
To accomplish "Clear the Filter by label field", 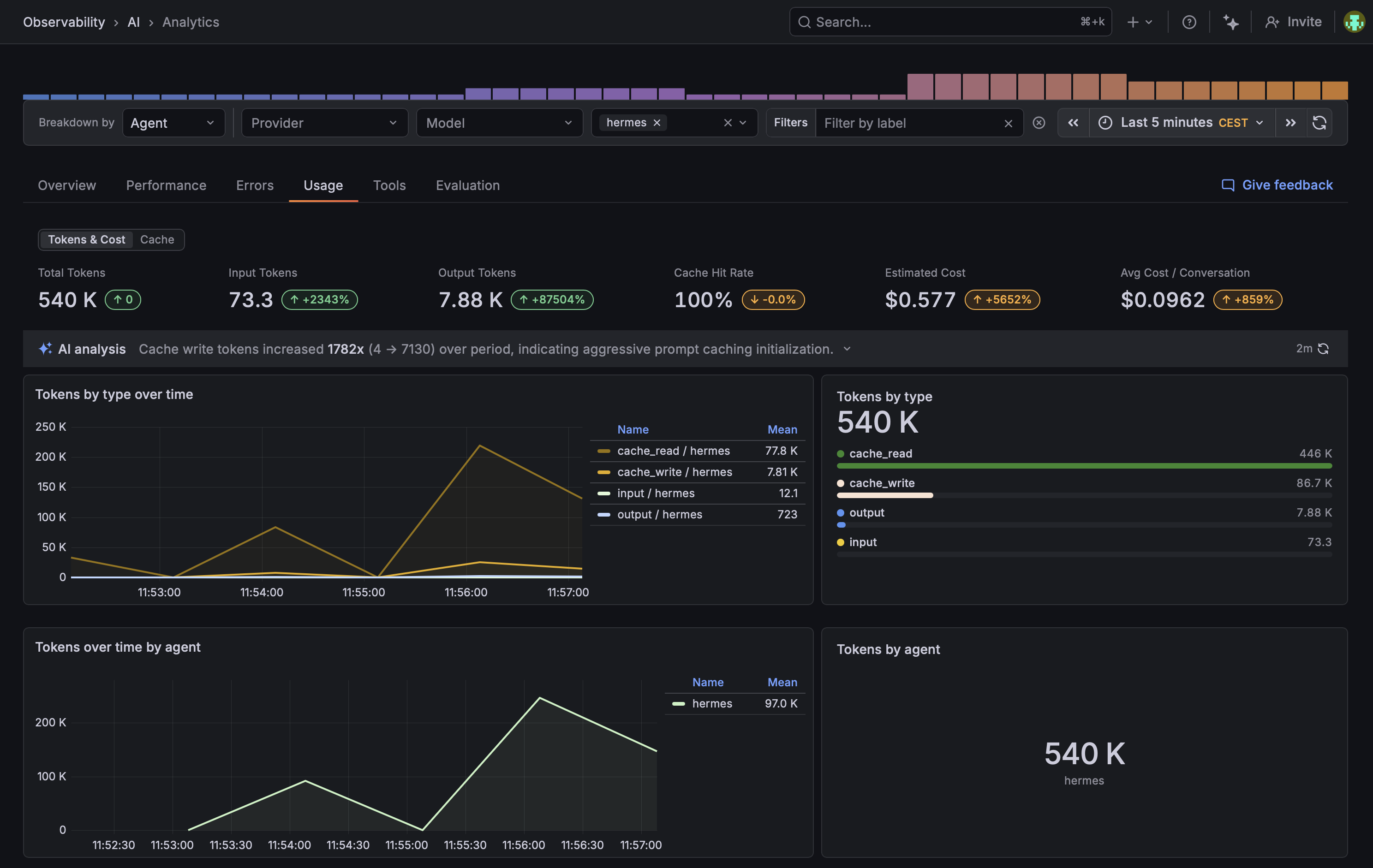I will click(x=1008, y=124).
